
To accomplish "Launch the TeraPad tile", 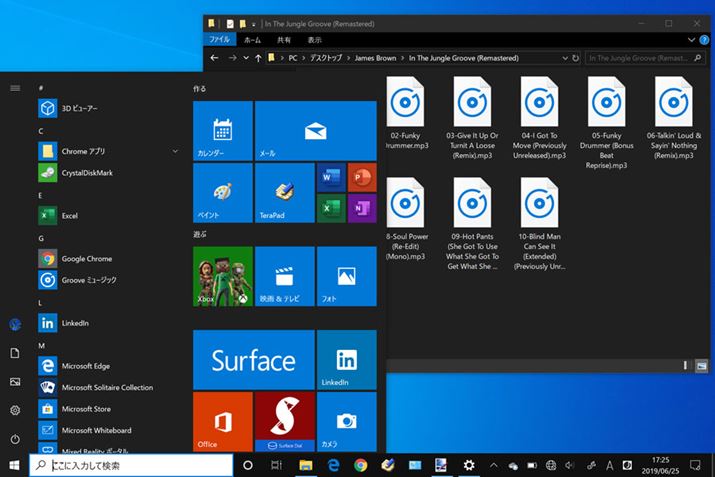I will (x=284, y=193).
